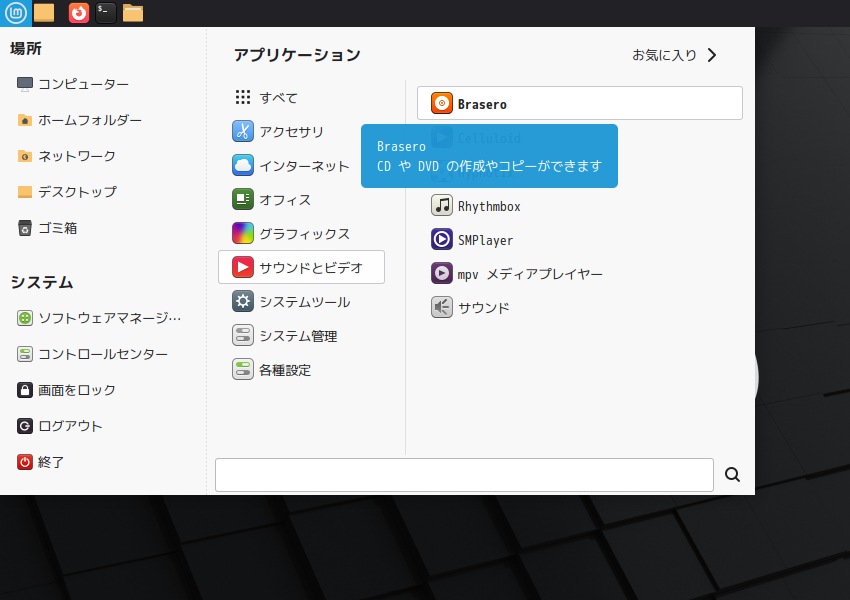Viewport: 850px width, 600px height.
Task: Open ソフトウェアマネージ… label
Action: pyautogui.click(x=110, y=318)
